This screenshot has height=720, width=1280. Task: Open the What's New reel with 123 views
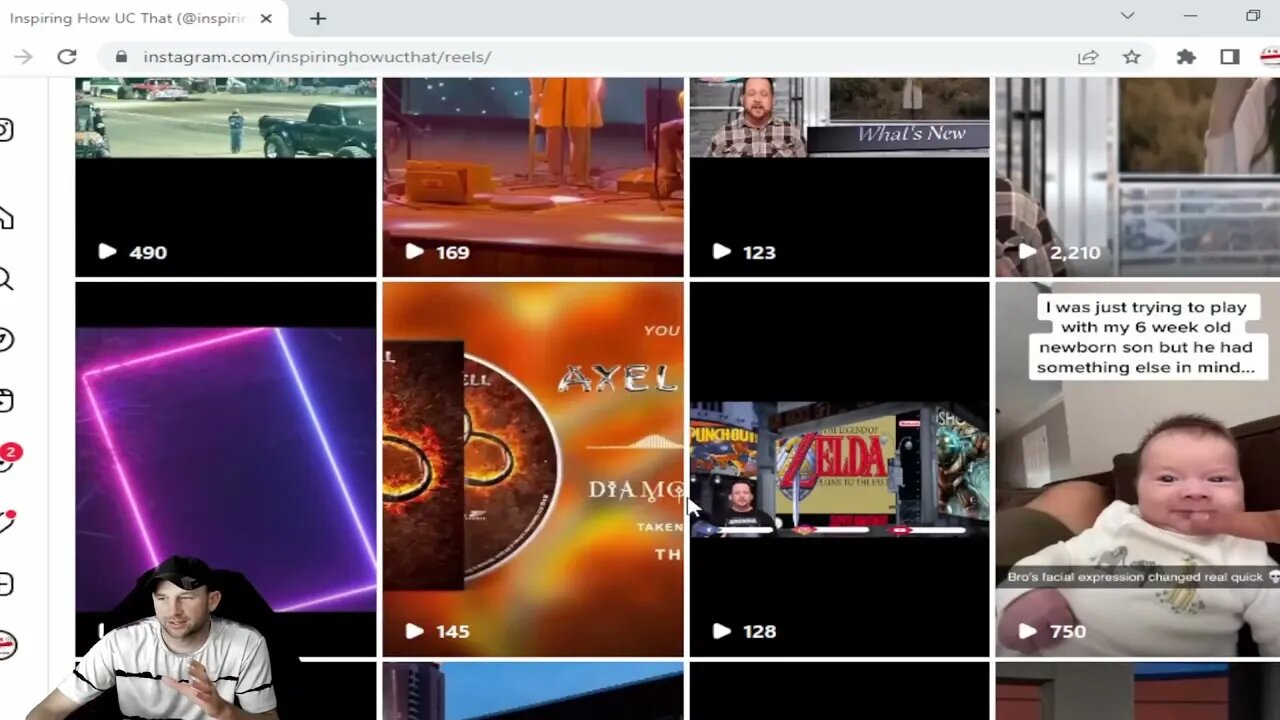coord(839,177)
